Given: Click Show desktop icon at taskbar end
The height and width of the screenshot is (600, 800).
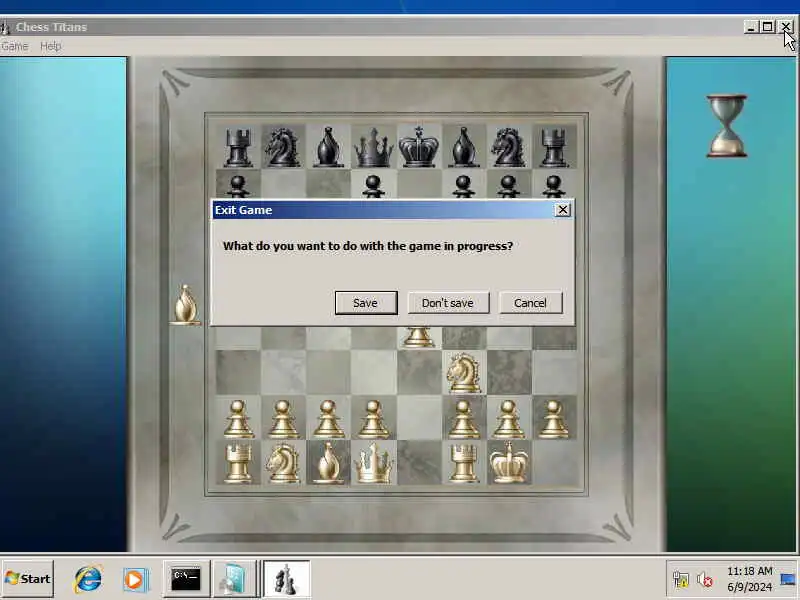Looking at the screenshot, I should [789, 579].
